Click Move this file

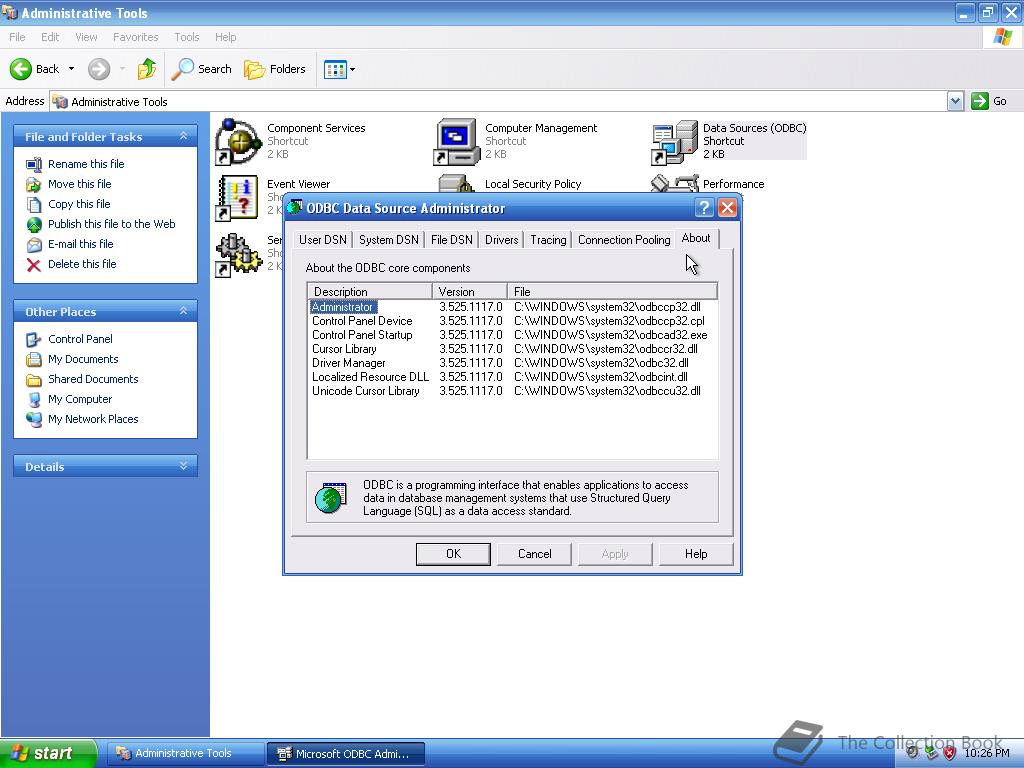pos(80,184)
